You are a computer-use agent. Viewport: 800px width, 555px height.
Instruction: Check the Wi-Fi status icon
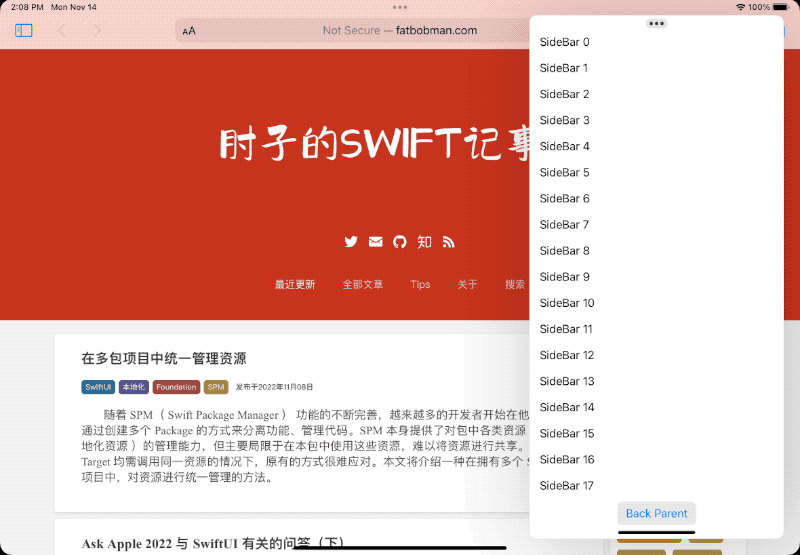740,7
